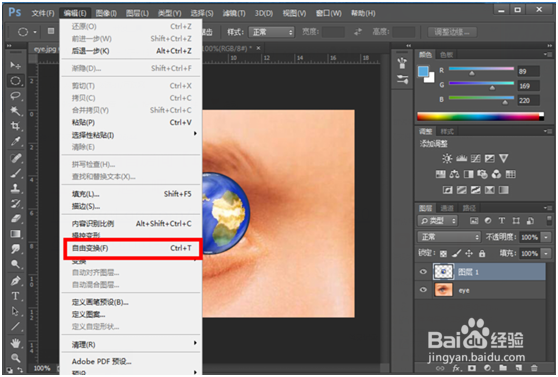558x377 pixels.
Task: Choose 粘贴(P) menu entry
Action: click(x=131, y=122)
